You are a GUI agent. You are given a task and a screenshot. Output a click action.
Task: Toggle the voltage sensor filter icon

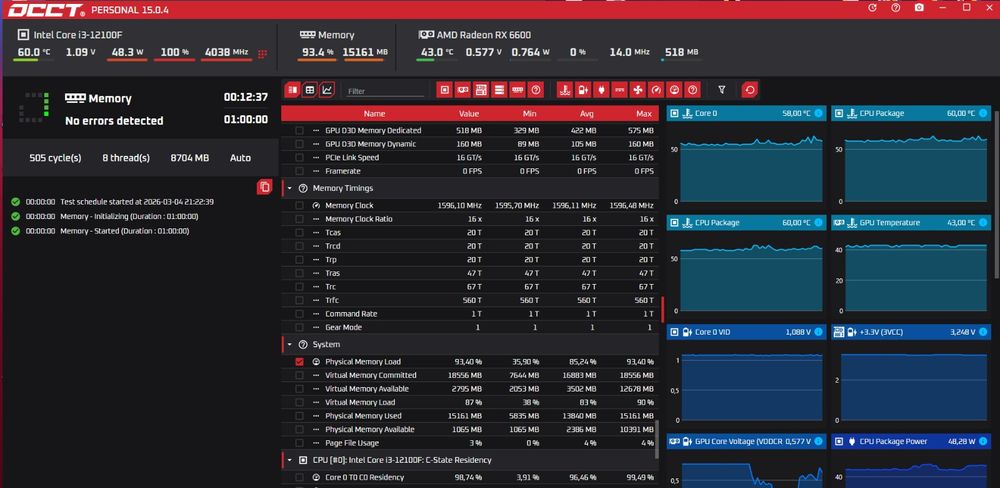(x=583, y=90)
